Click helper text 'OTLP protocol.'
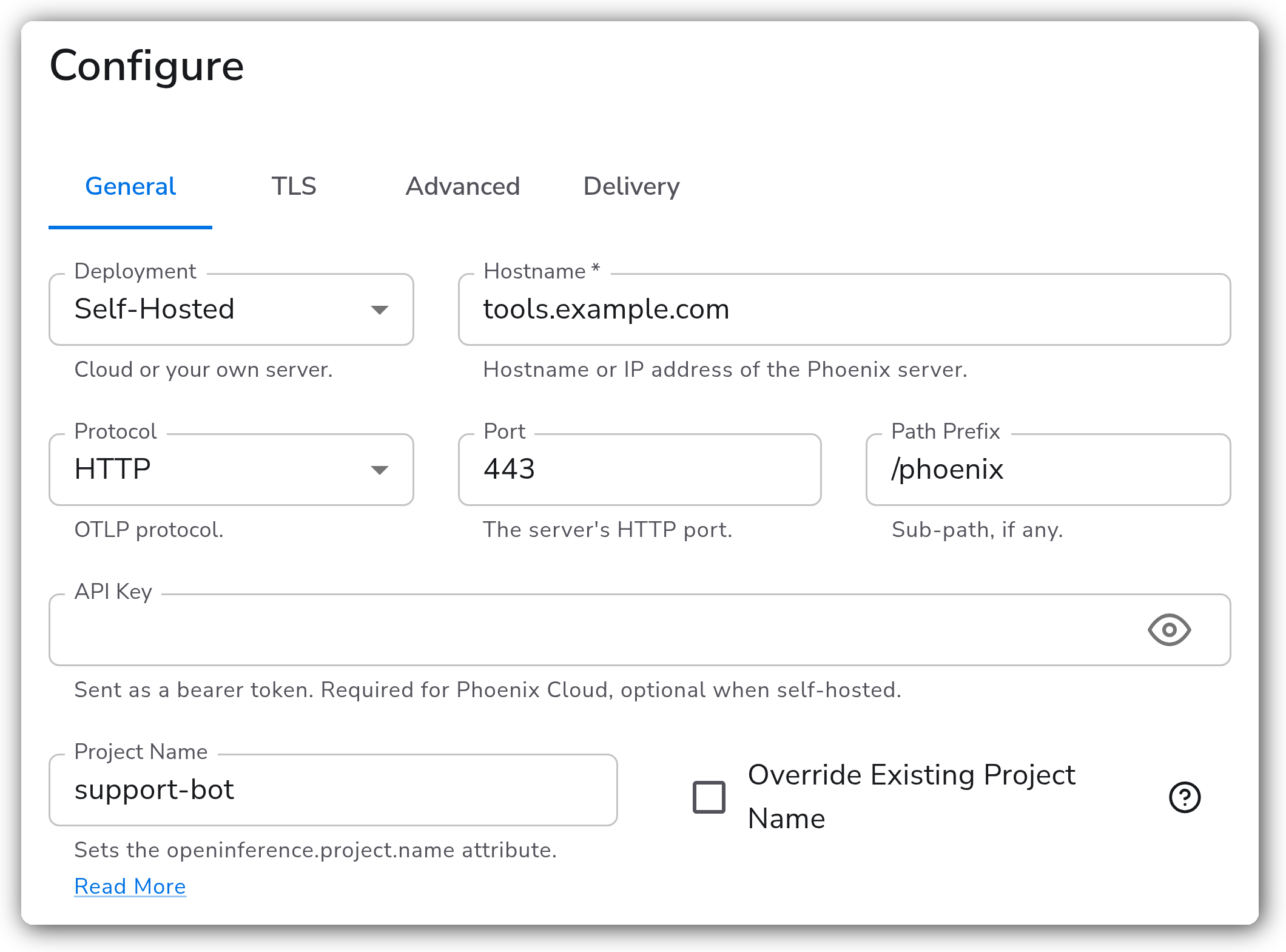 pyautogui.click(x=149, y=530)
